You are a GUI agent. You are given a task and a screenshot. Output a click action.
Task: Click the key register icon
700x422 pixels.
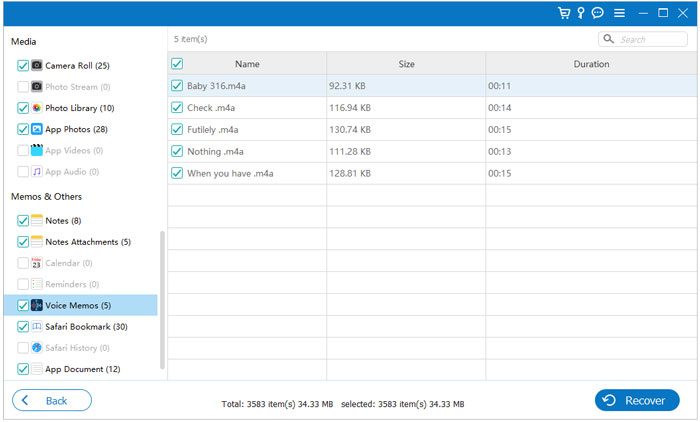[x=580, y=13]
